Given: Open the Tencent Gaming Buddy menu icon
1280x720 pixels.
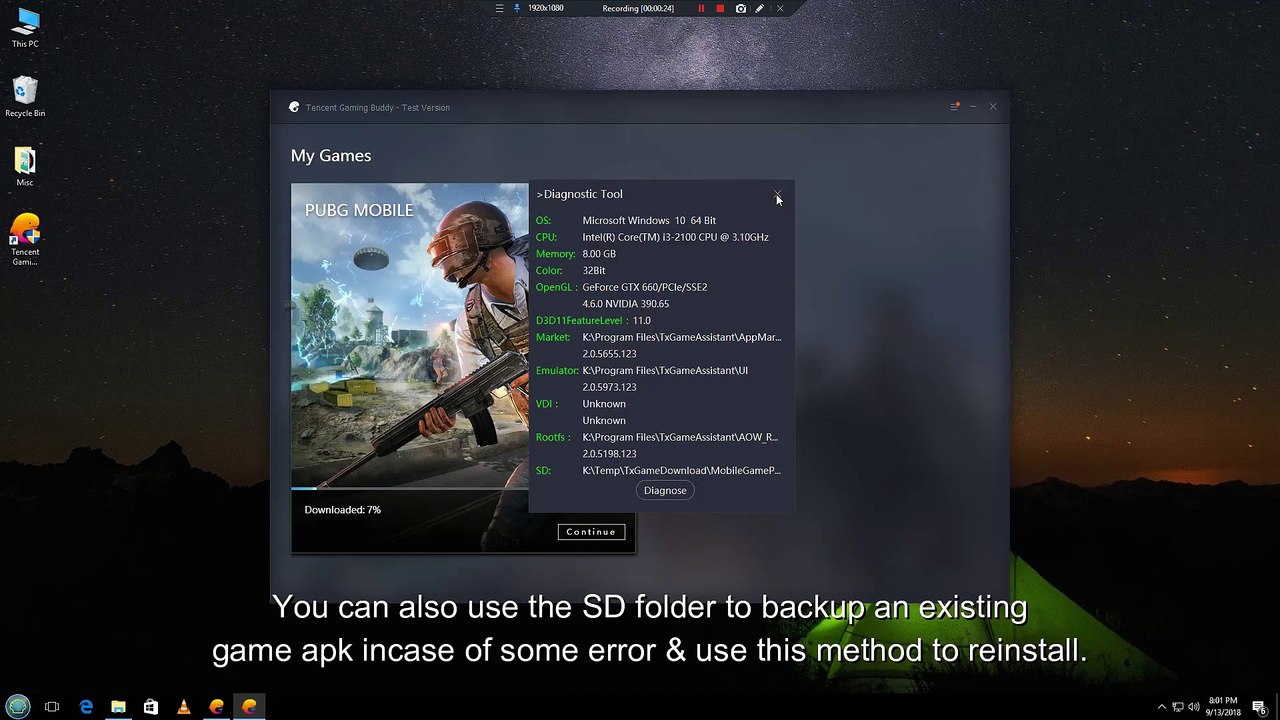Looking at the screenshot, I should click(954, 106).
